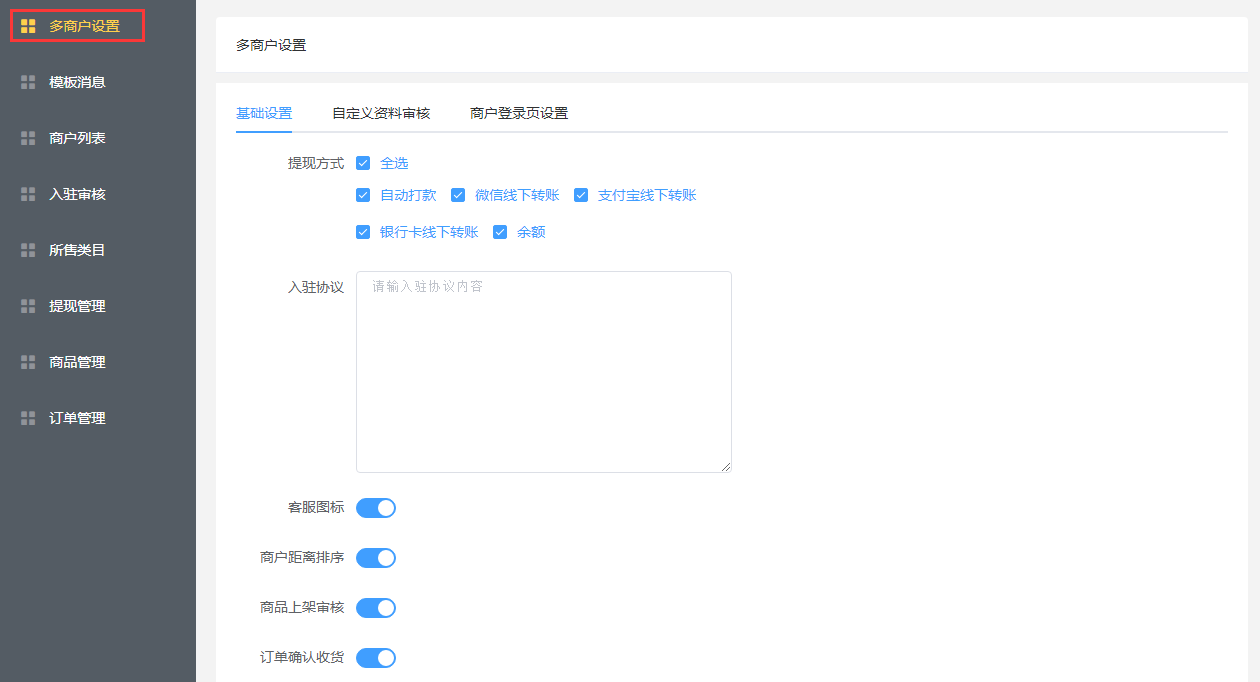Disable the 商户距离排序 toggle

pyautogui.click(x=376, y=558)
